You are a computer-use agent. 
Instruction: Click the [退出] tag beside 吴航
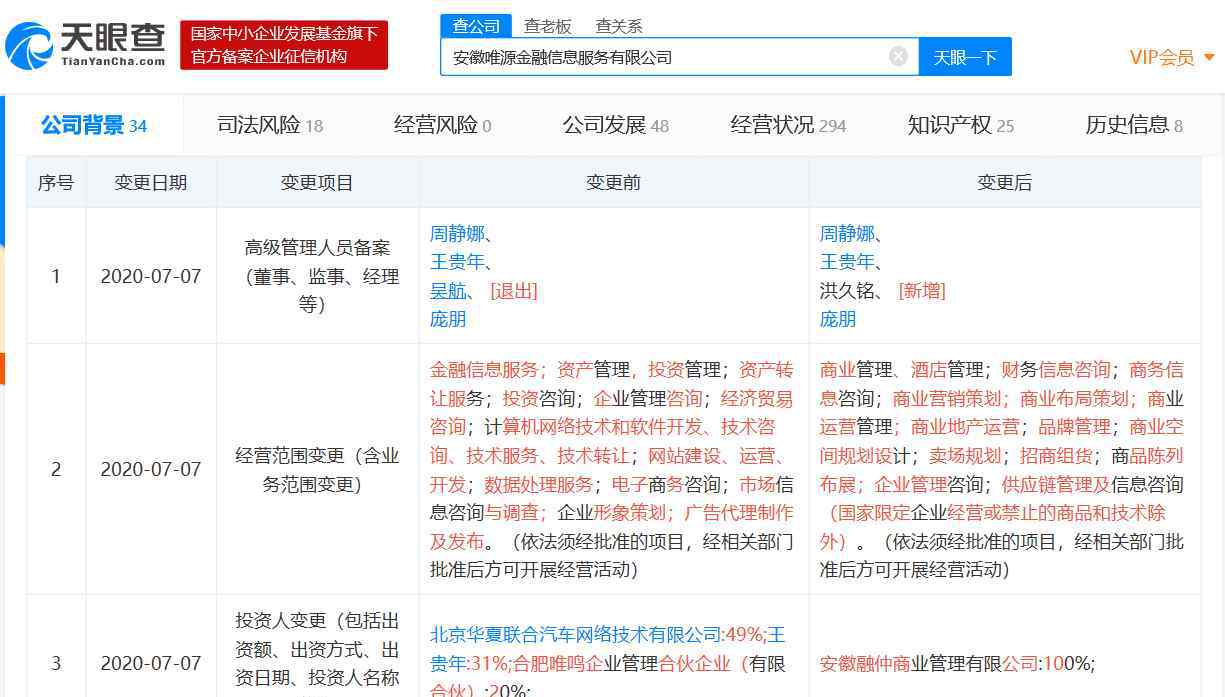pos(514,291)
